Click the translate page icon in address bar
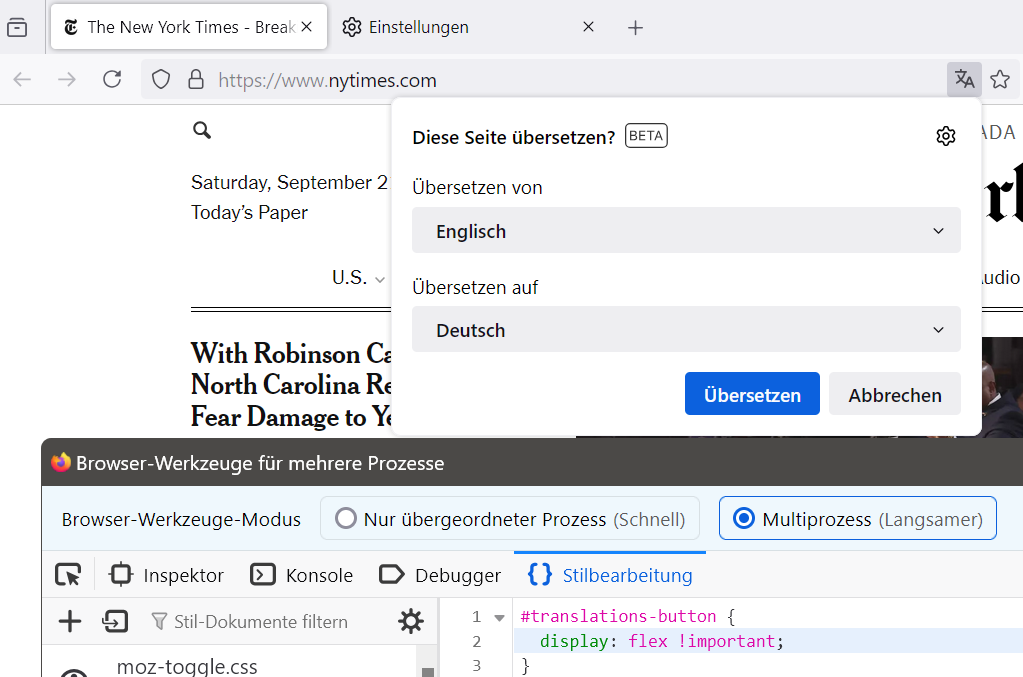The image size is (1023, 677). point(964,80)
